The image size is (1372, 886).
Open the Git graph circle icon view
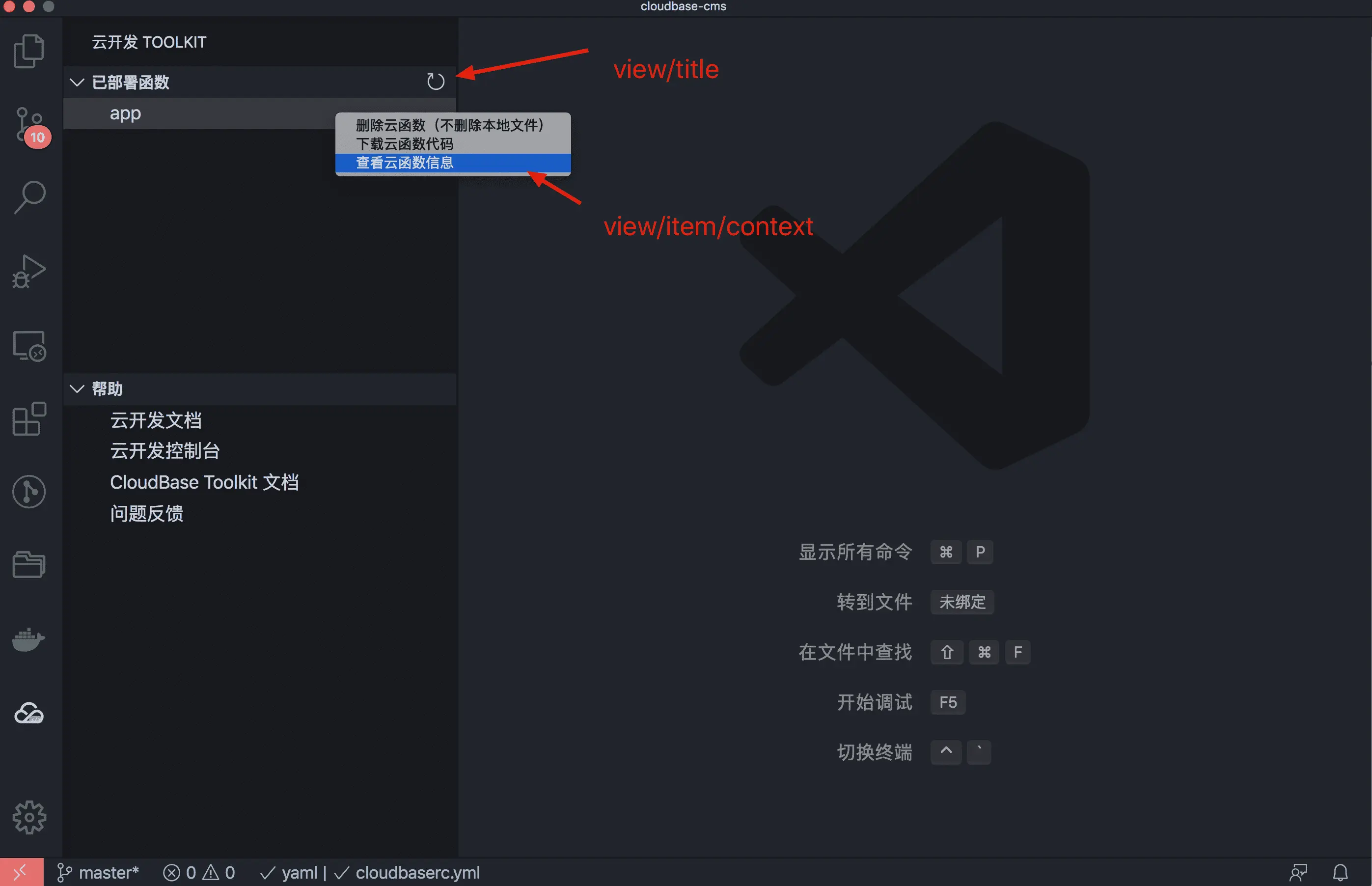(x=29, y=492)
